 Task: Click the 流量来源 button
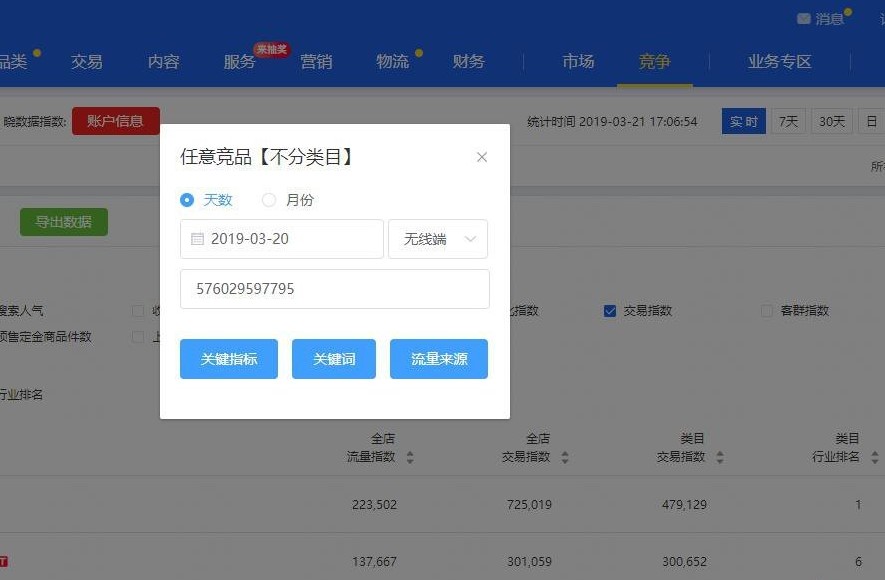coord(439,359)
